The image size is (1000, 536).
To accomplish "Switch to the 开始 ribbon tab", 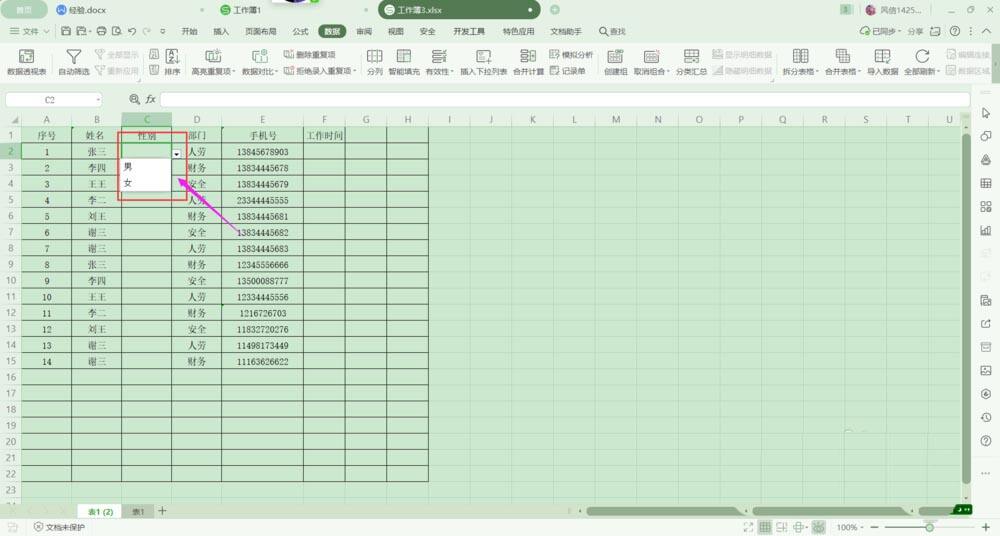I will point(189,31).
